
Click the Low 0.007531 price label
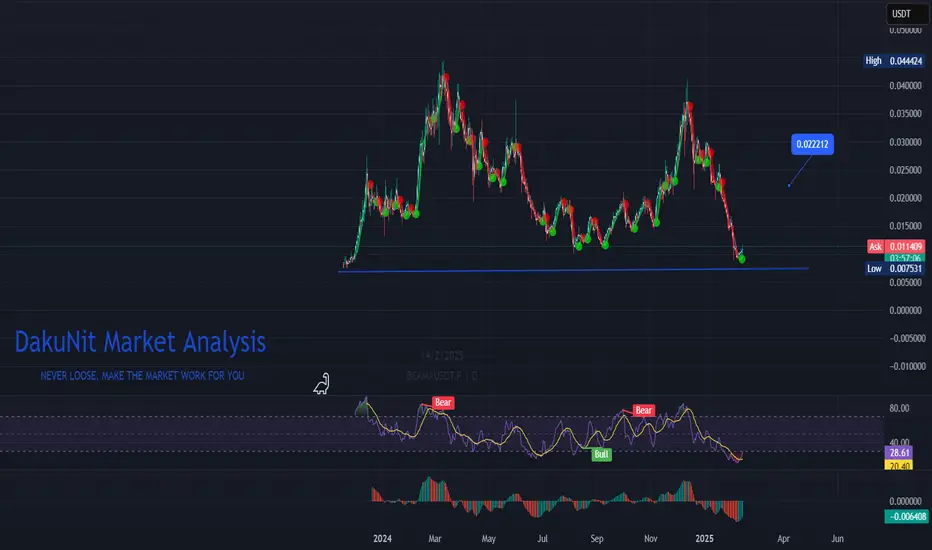click(x=894, y=269)
